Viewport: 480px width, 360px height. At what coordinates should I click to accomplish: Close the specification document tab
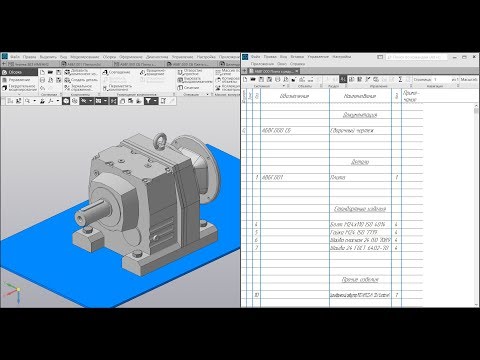coord(296,71)
